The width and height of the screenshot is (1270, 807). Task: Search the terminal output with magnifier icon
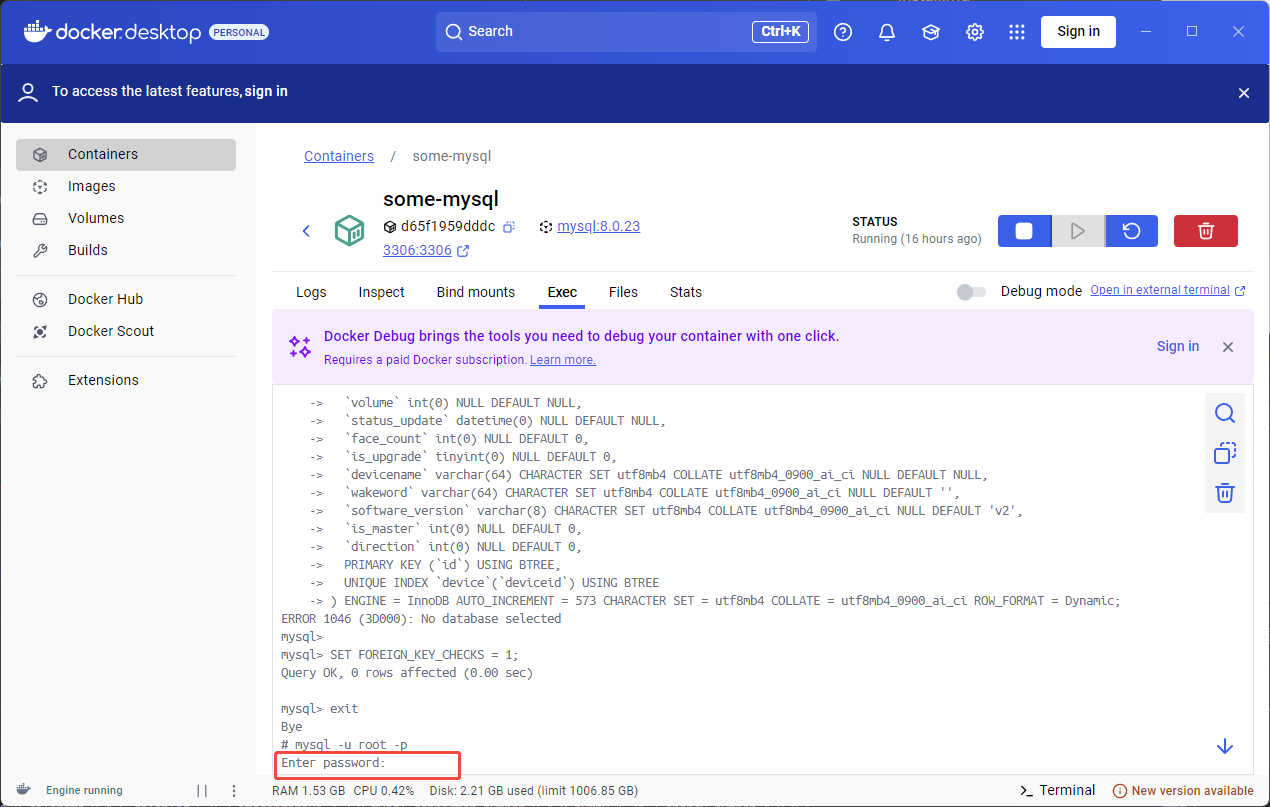(x=1225, y=414)
